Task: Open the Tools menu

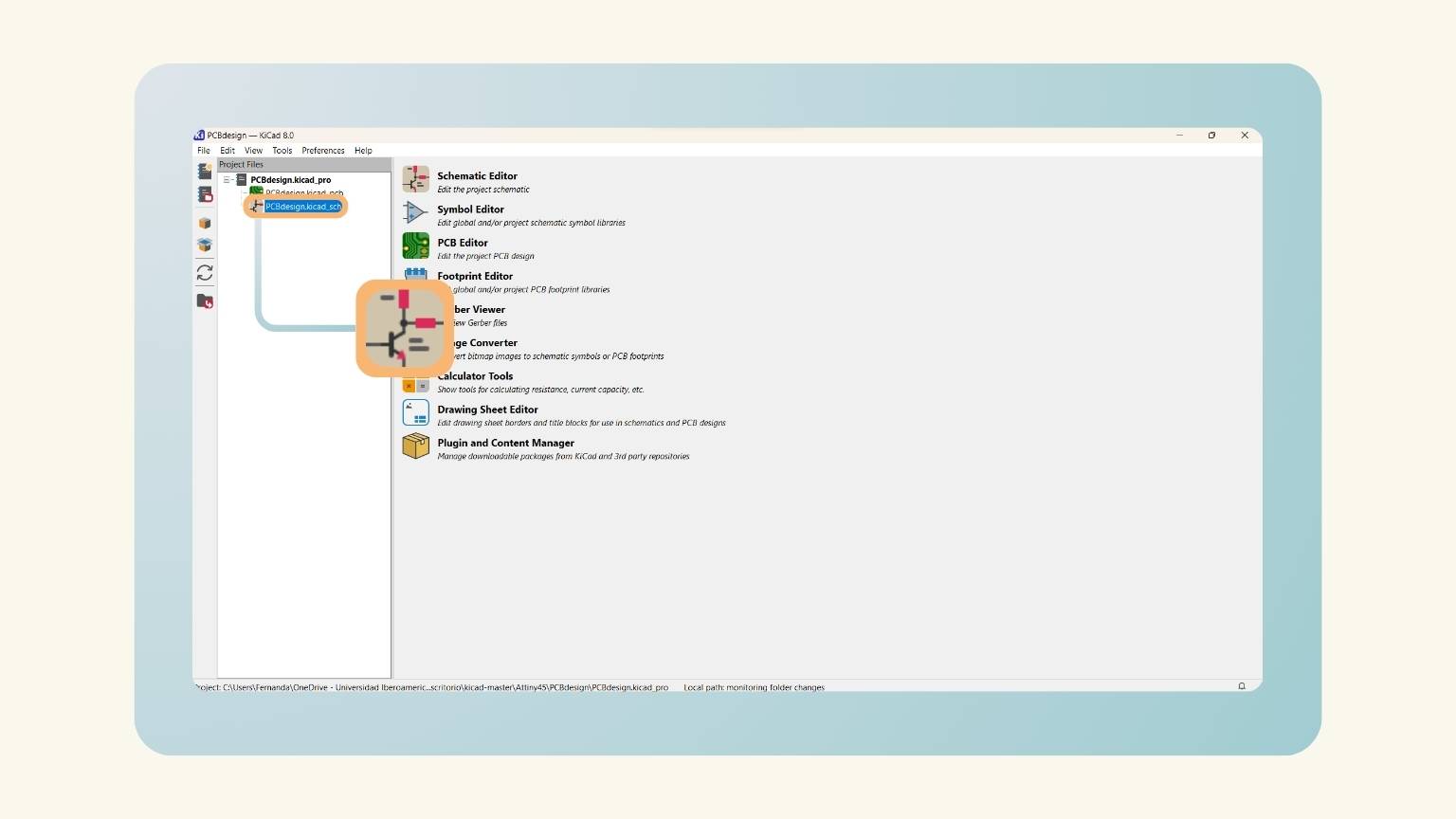Action: point(282,151)
